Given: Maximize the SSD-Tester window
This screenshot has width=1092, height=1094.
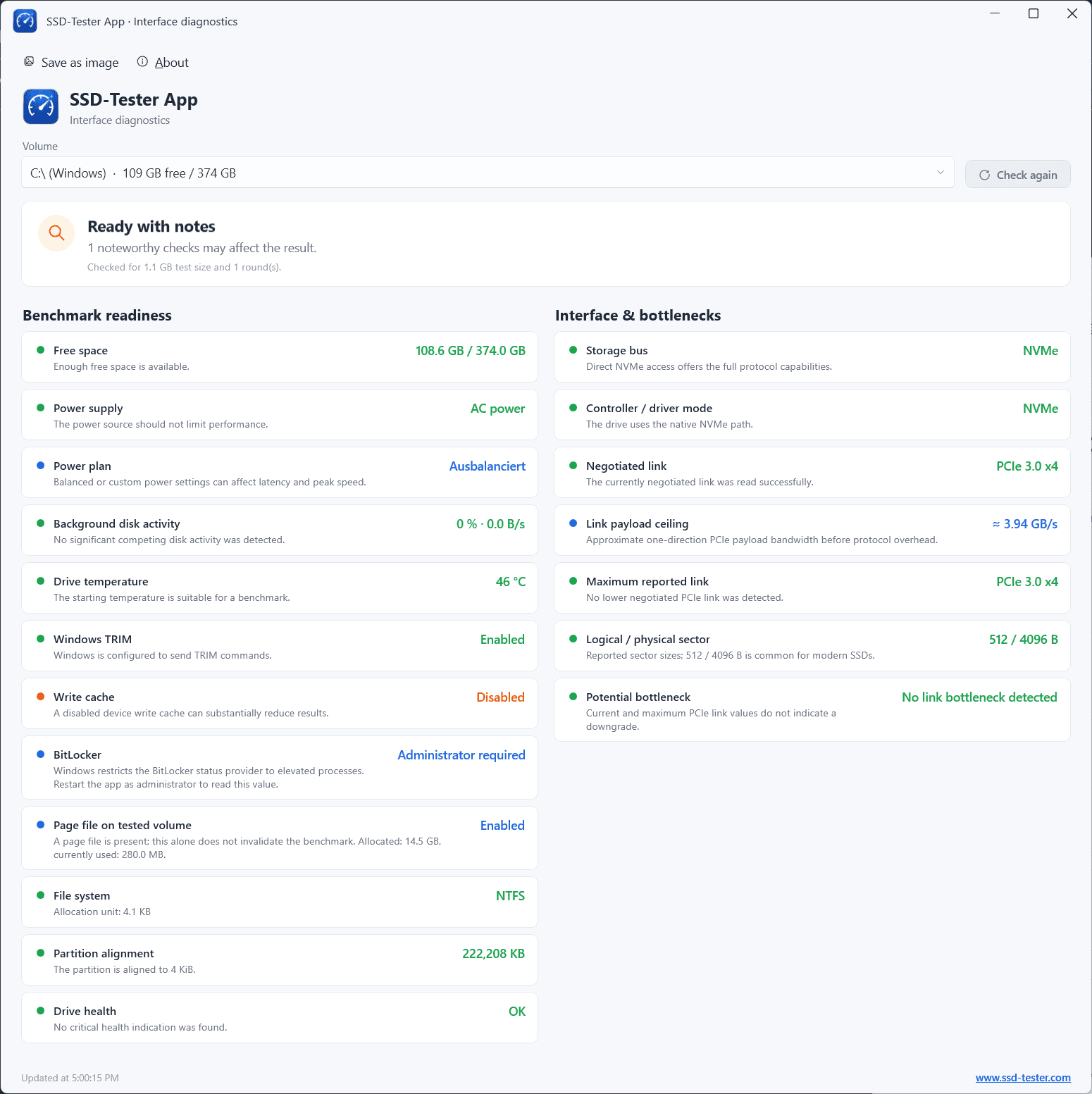Looking at the screenshot, I should 1034,13.
